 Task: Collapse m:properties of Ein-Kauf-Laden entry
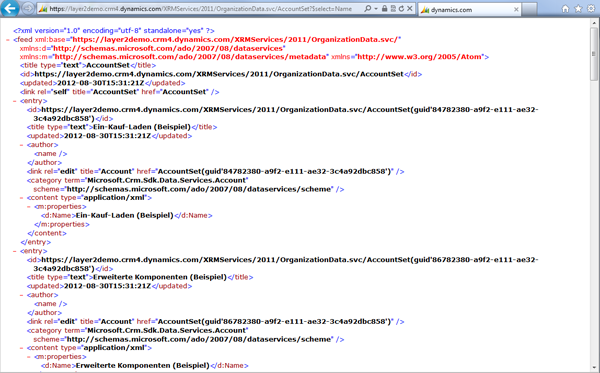(x=28, y=207)
